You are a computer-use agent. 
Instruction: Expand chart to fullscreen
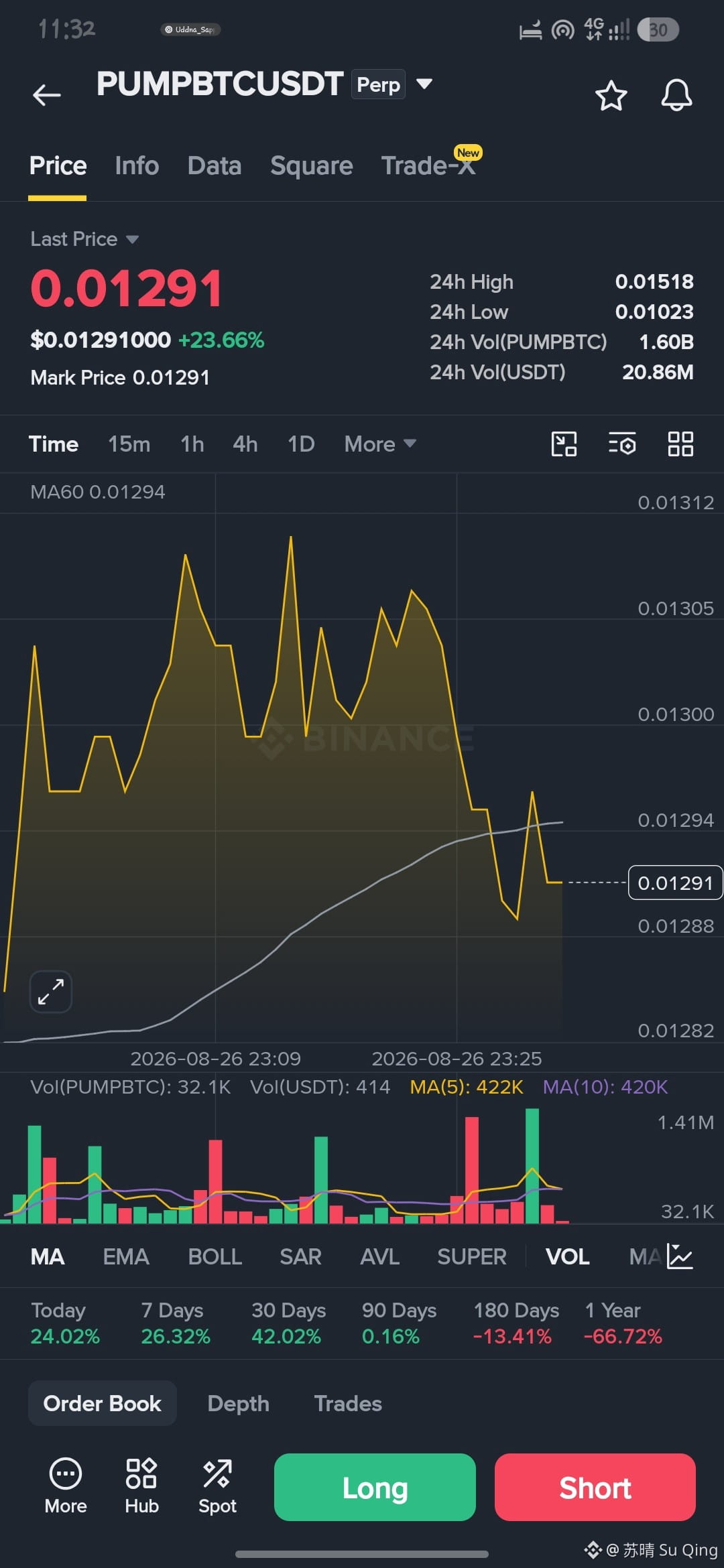coord(51,992)
